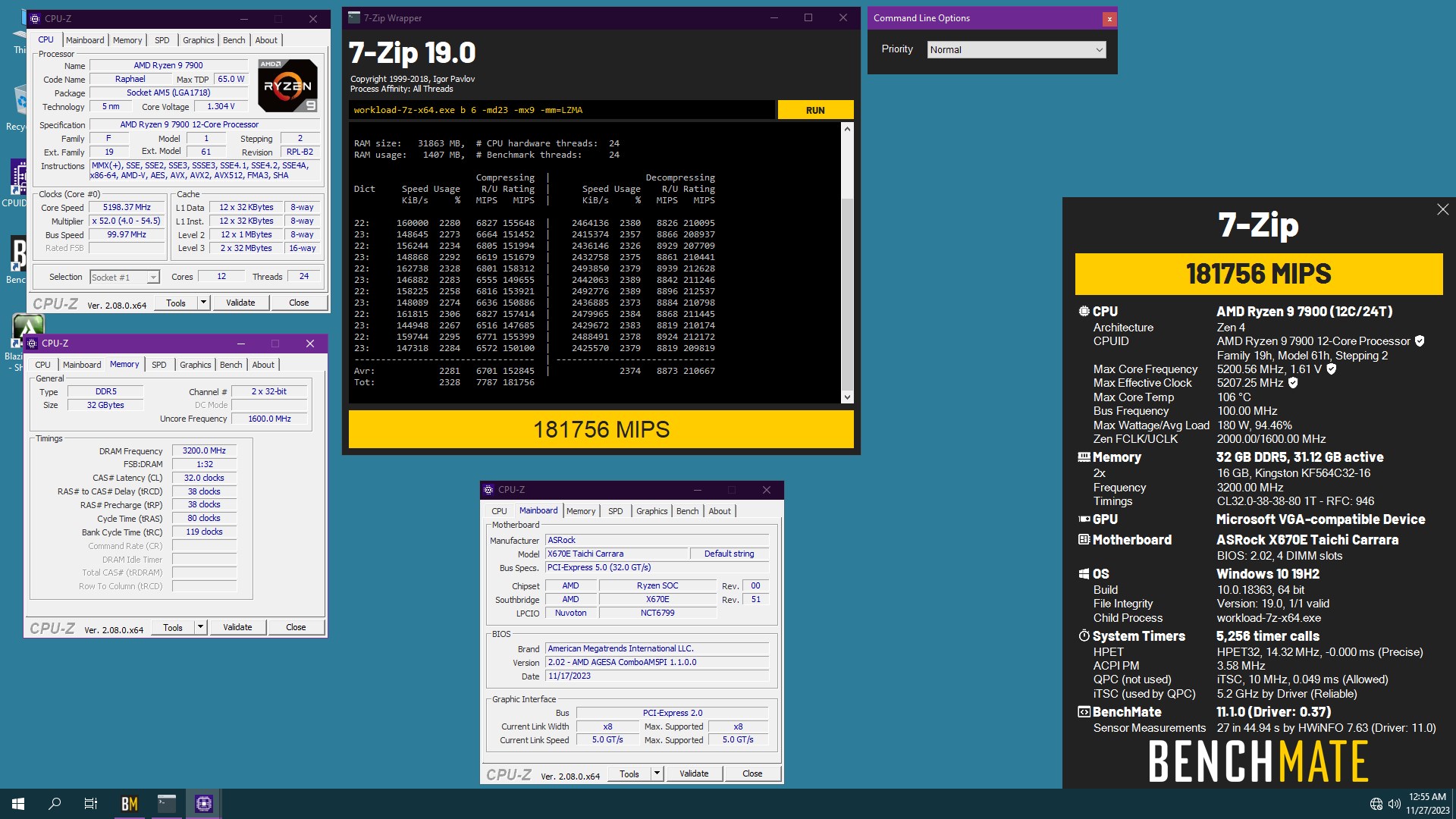Open Memory tab in Mainboard CPU-Z window

[x=581, y=511]
